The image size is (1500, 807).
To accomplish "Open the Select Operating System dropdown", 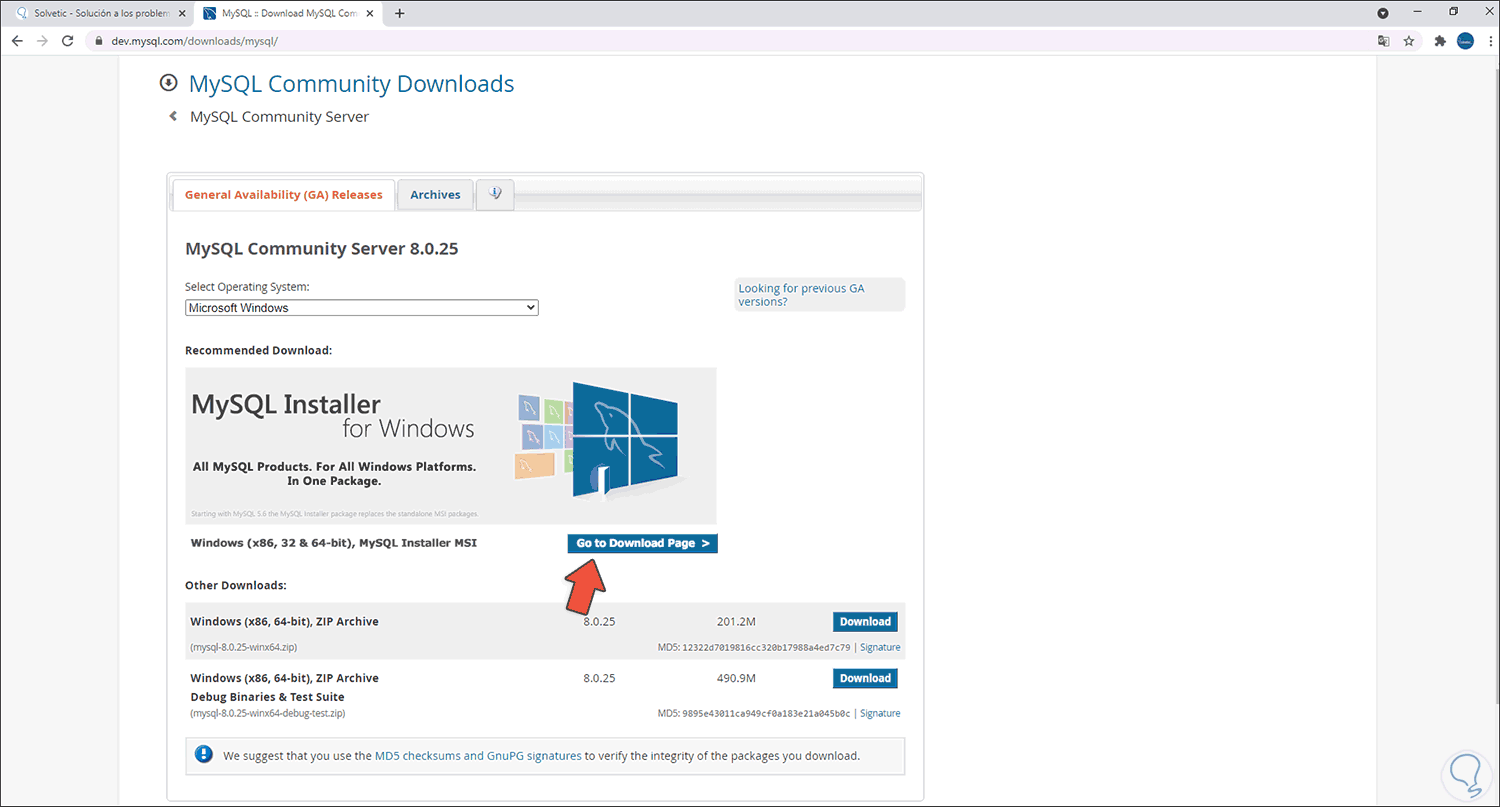I will (x=362, y=308).
